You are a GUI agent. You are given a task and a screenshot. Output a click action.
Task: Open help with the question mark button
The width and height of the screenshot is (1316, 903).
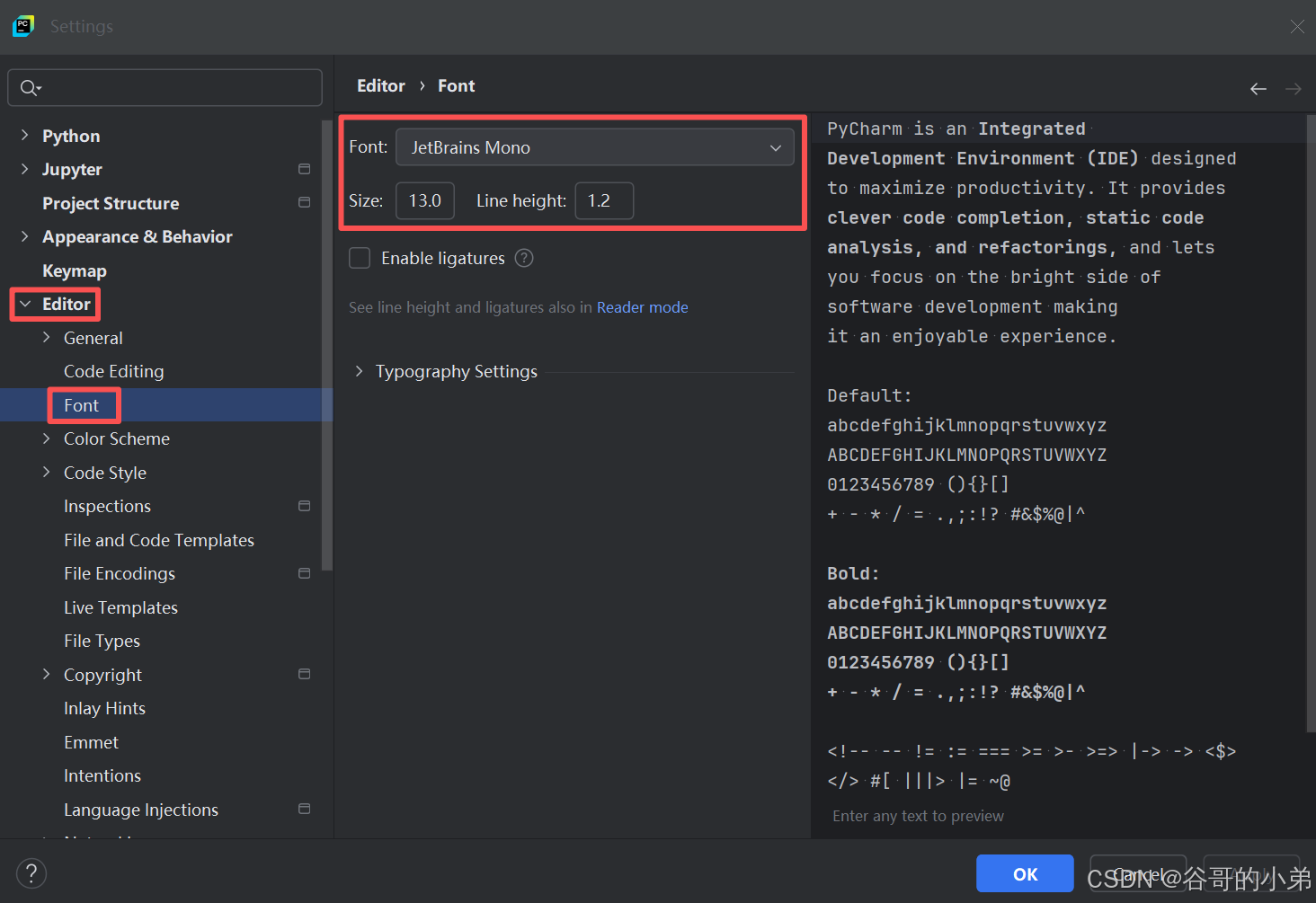point(31,873)
